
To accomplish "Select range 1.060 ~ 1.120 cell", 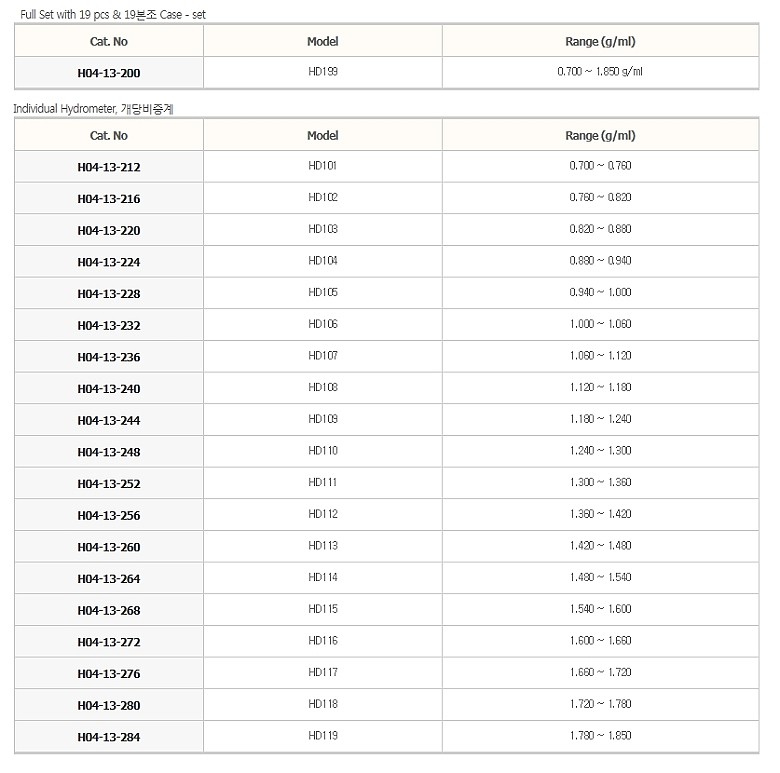I will coord(600,356).
